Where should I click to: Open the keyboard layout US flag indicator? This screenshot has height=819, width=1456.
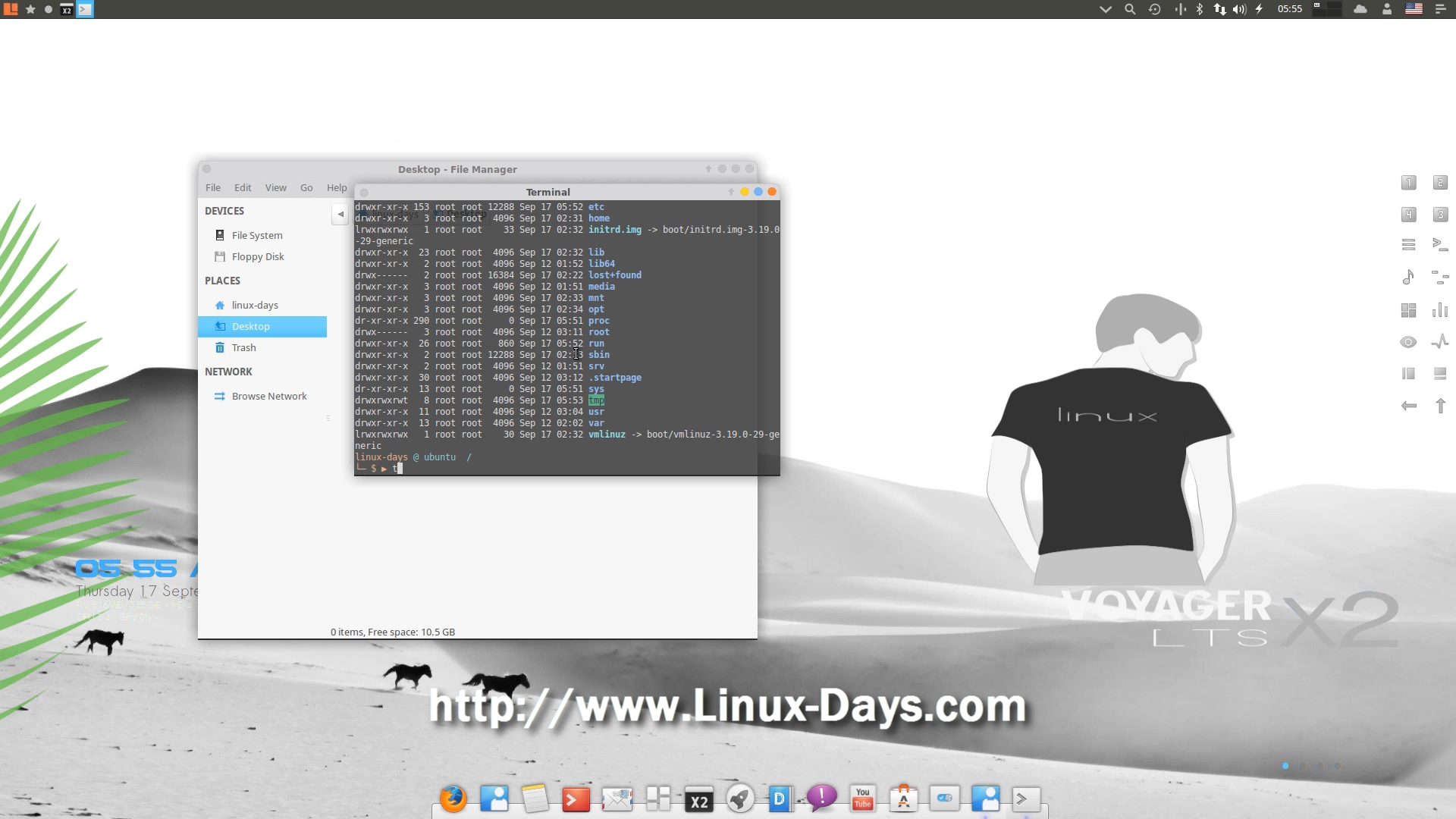(x=1414, y=9)
